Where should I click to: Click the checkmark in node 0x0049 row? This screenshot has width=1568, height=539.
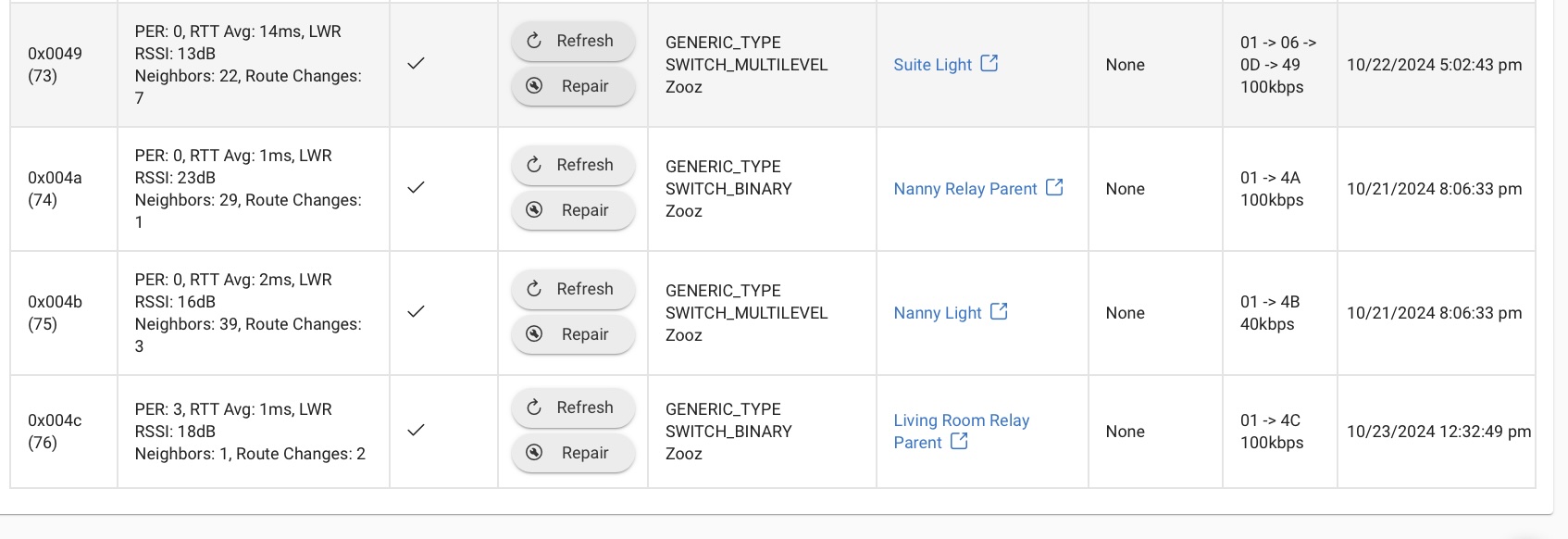pos(417,63)
